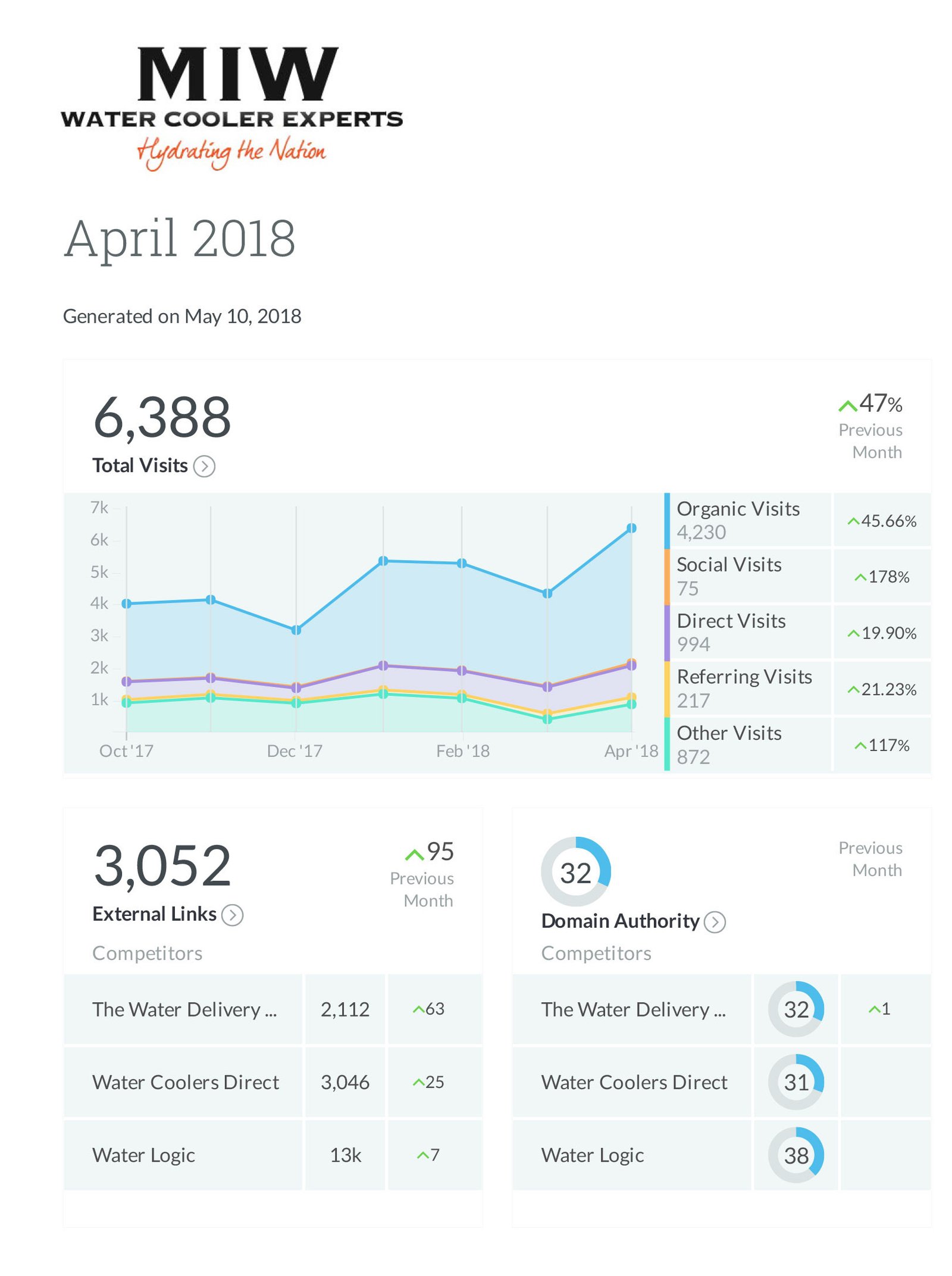Click the Oct '17 total visits data point
The width and height of the screenshot is (952, 1276).
coord(126,603)
